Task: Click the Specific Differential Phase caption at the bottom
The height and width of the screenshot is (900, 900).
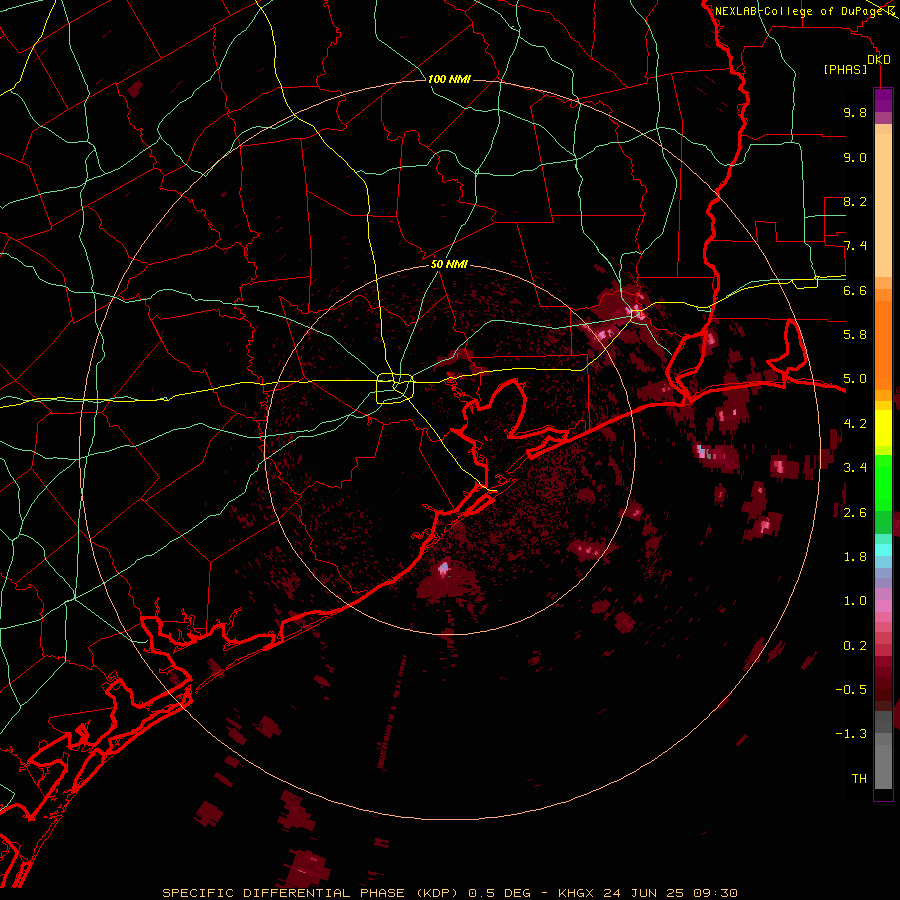Action: (x=449, y=893)
